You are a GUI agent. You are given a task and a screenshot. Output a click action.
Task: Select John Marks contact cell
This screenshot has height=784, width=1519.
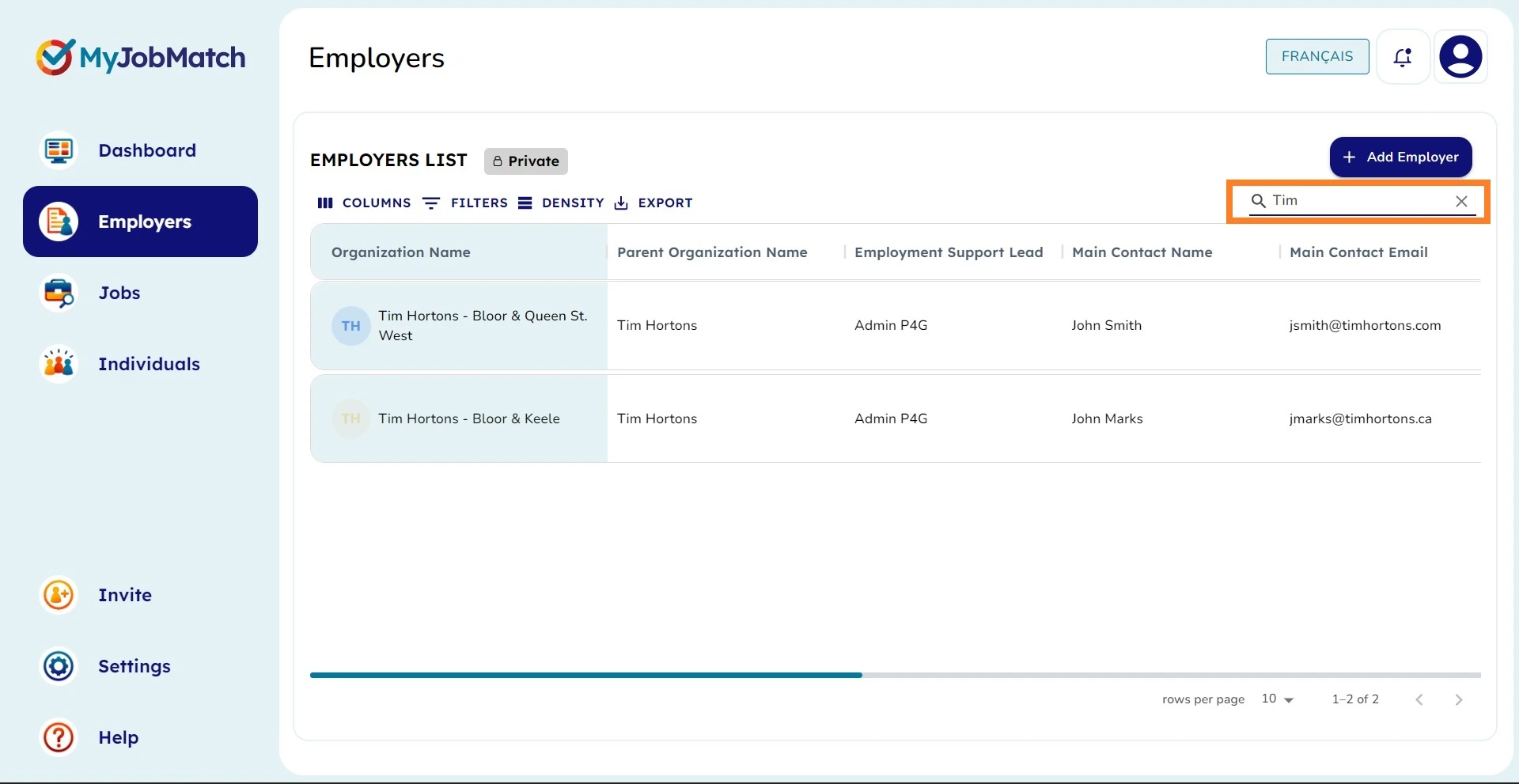point(1107,419)
